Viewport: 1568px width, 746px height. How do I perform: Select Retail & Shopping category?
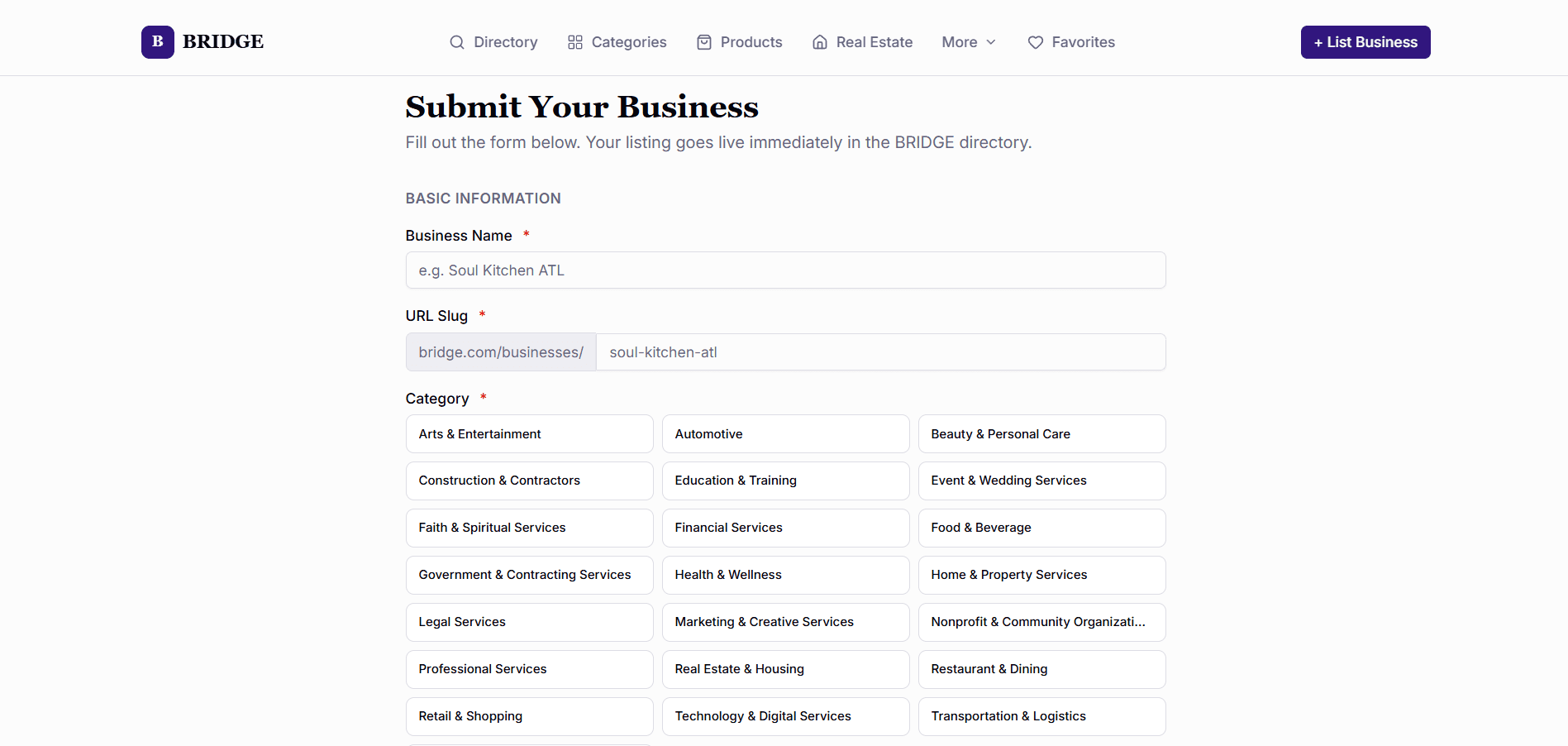pyautogui.click(x=530, y=716)
